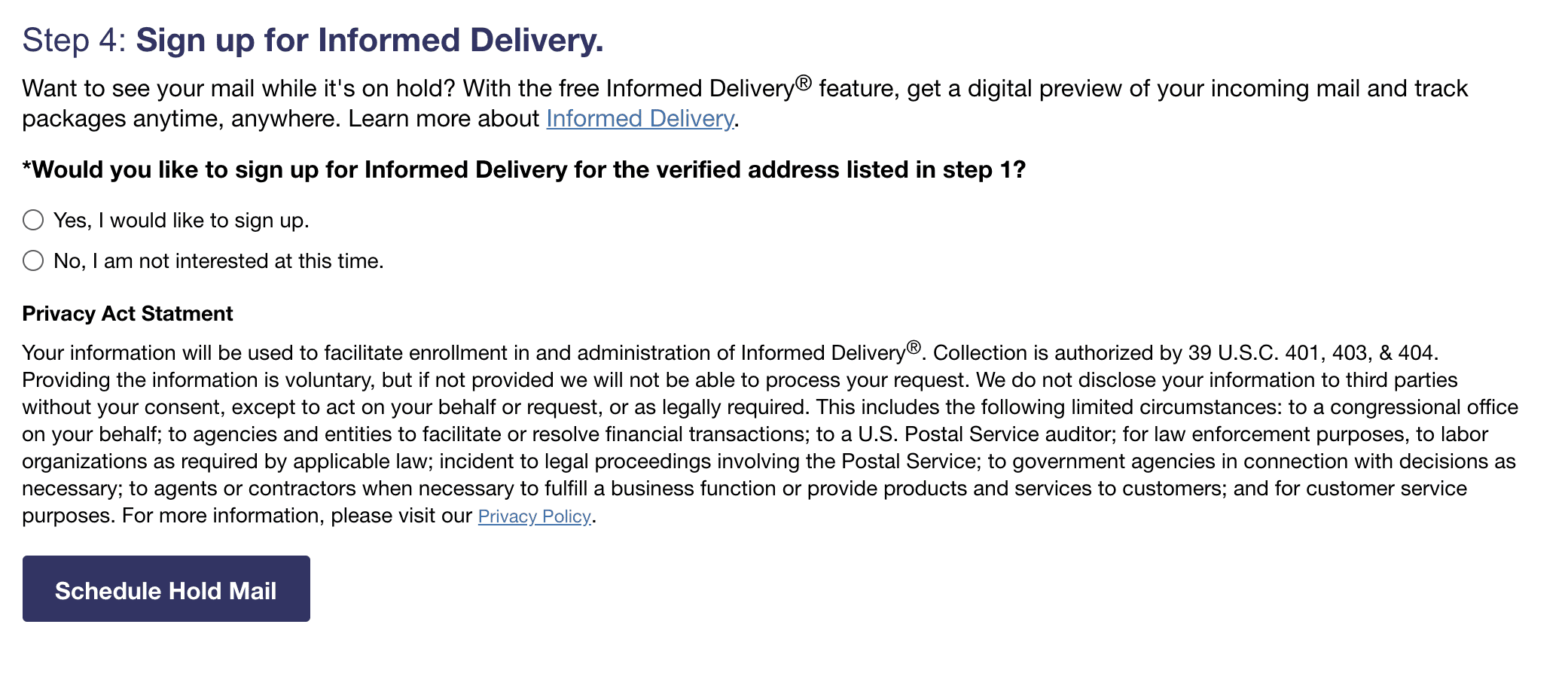Viewport: 1568px width, 673px height.
Task: Click the bold 'Sign up for Informed Delivery.' title
Action: [x=370, y=40]
